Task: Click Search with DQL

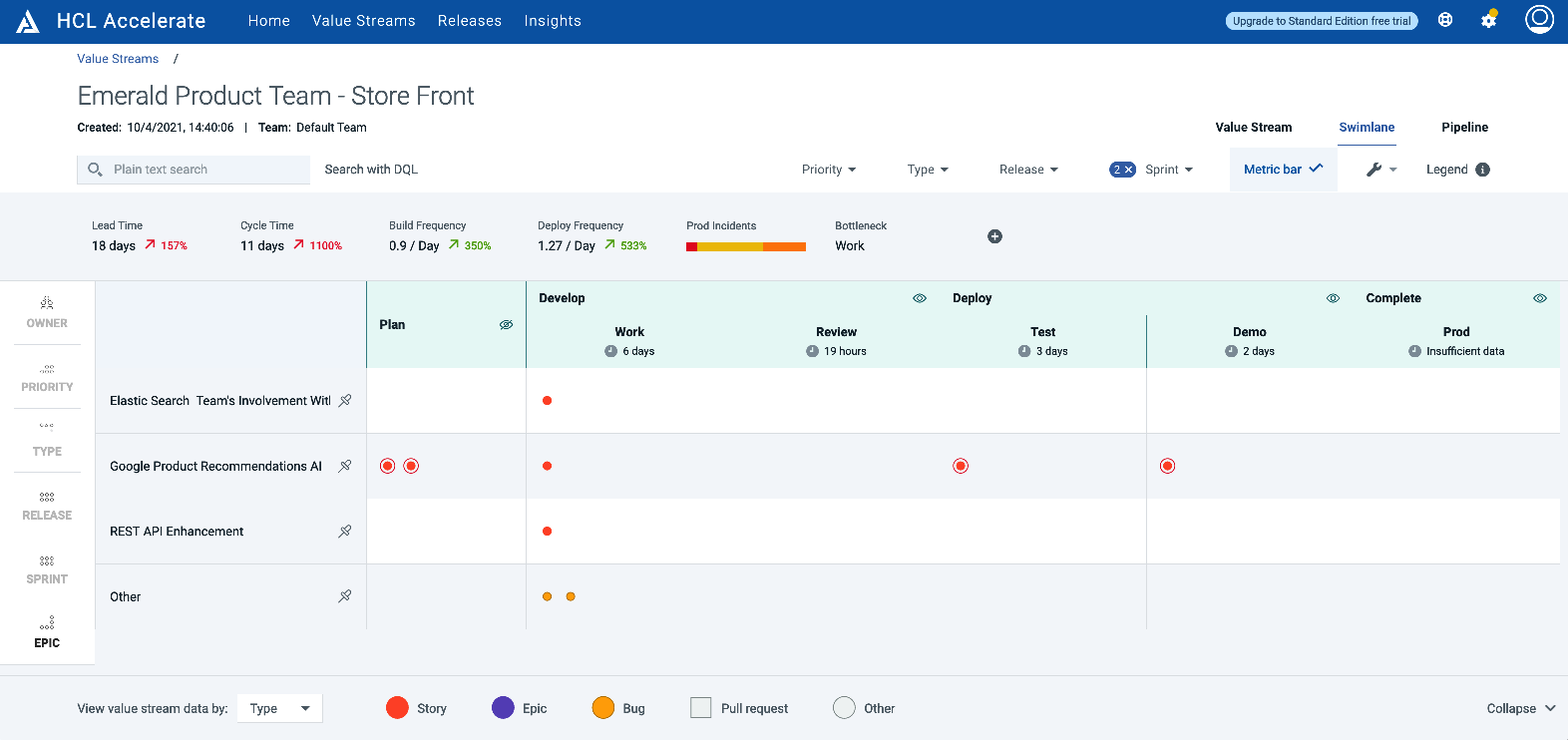Action: (371, 170)
